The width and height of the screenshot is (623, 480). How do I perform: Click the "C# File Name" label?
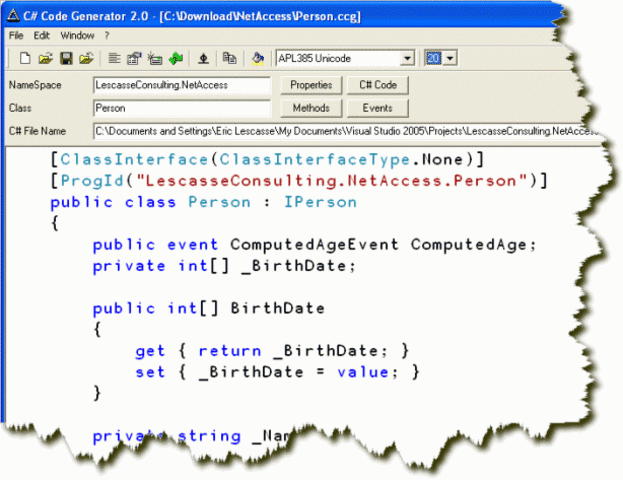pyautogui.click(x=37, y=131)
